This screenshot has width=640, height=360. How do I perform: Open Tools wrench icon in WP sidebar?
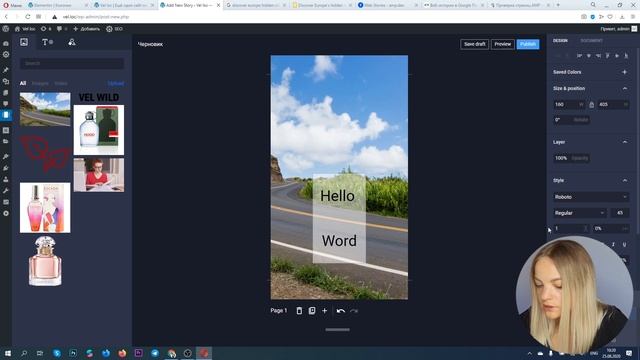pos(6,191)
